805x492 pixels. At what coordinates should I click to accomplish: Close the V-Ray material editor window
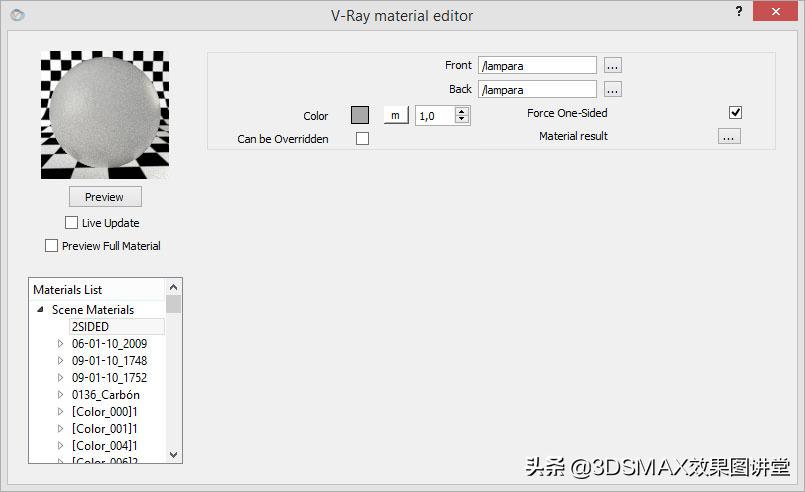click(775, 11)
